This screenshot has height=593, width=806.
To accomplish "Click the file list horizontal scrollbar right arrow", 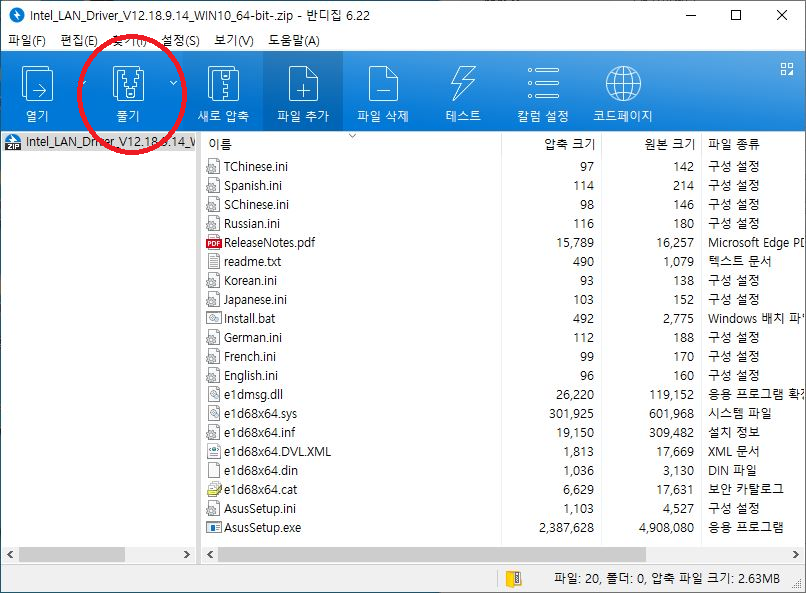I will click(796, 554).
